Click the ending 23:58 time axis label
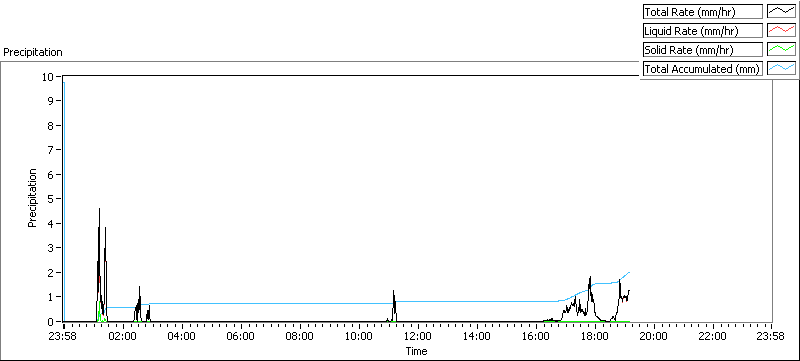This screenshot has height=361, width=800. click(770, 336)
